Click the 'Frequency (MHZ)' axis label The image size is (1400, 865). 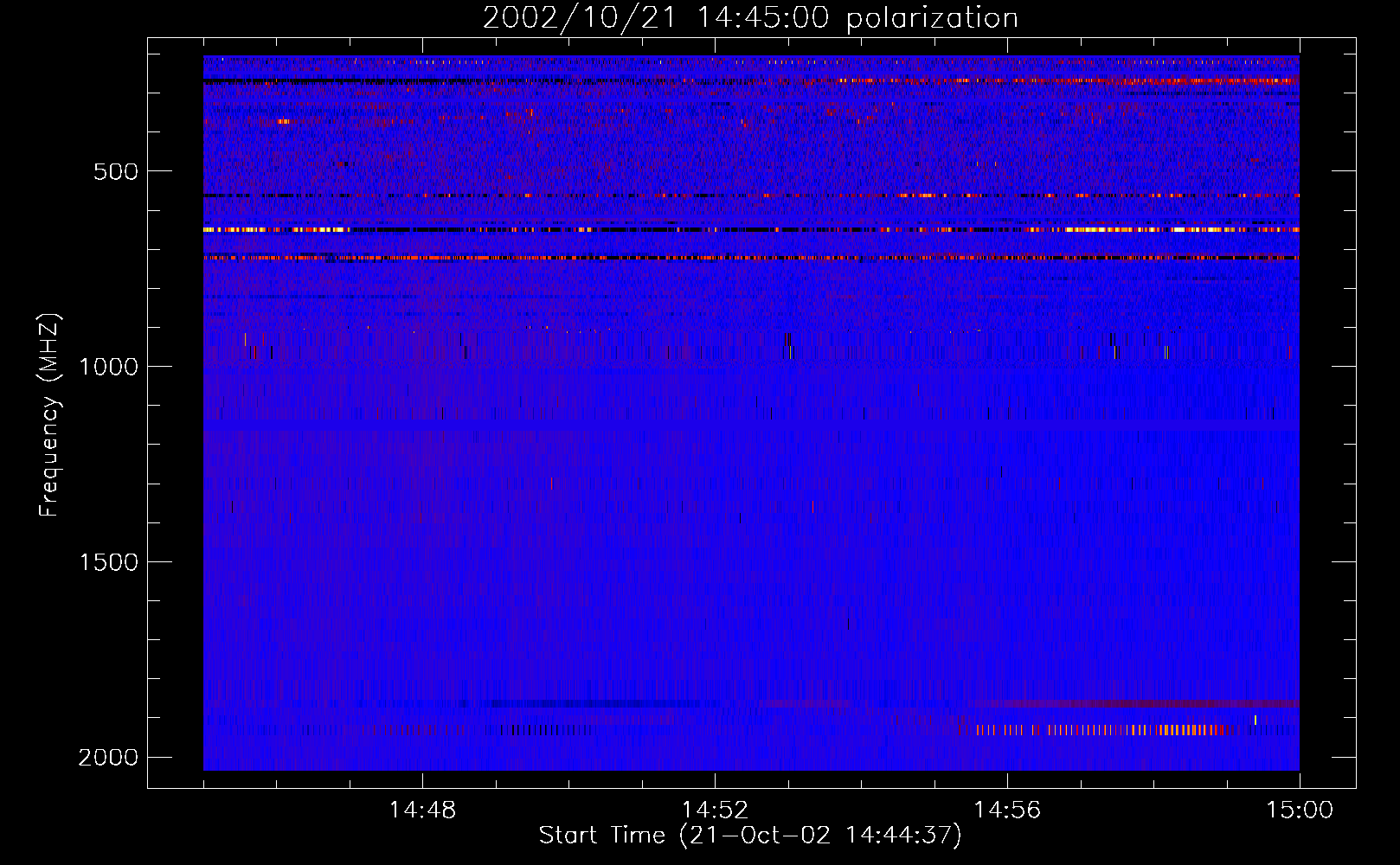(x=49, y=415)
